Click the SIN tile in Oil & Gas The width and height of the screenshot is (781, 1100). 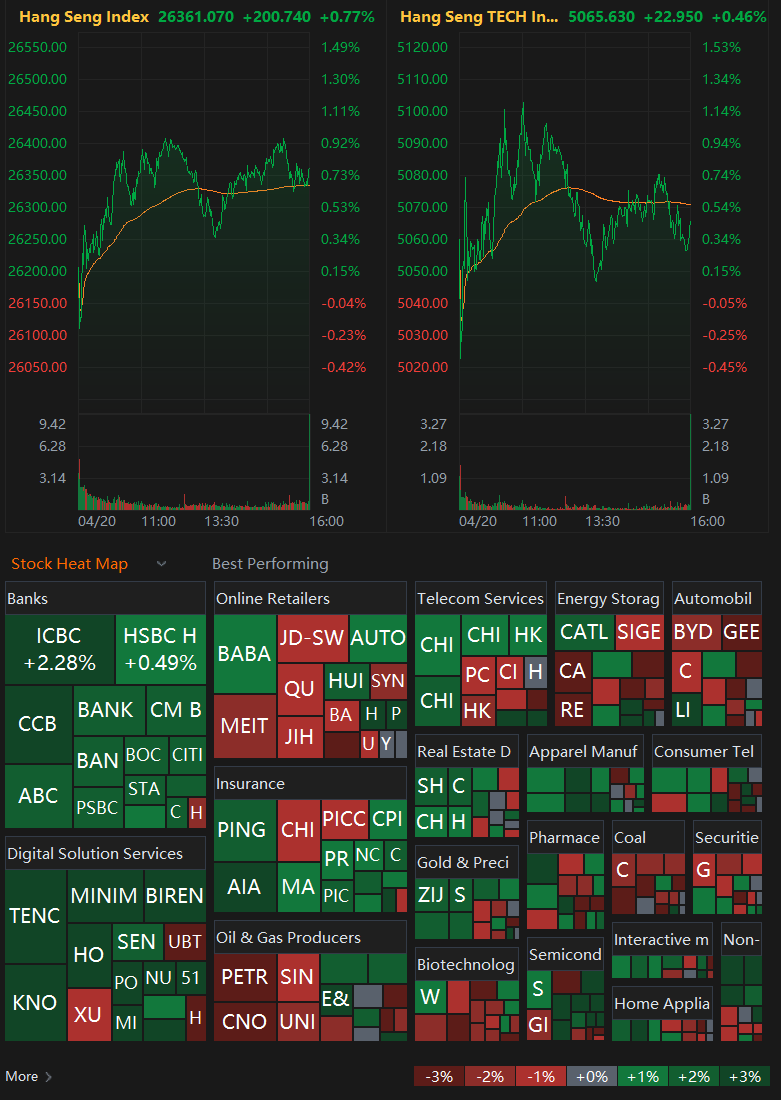(x=298, y=977)
